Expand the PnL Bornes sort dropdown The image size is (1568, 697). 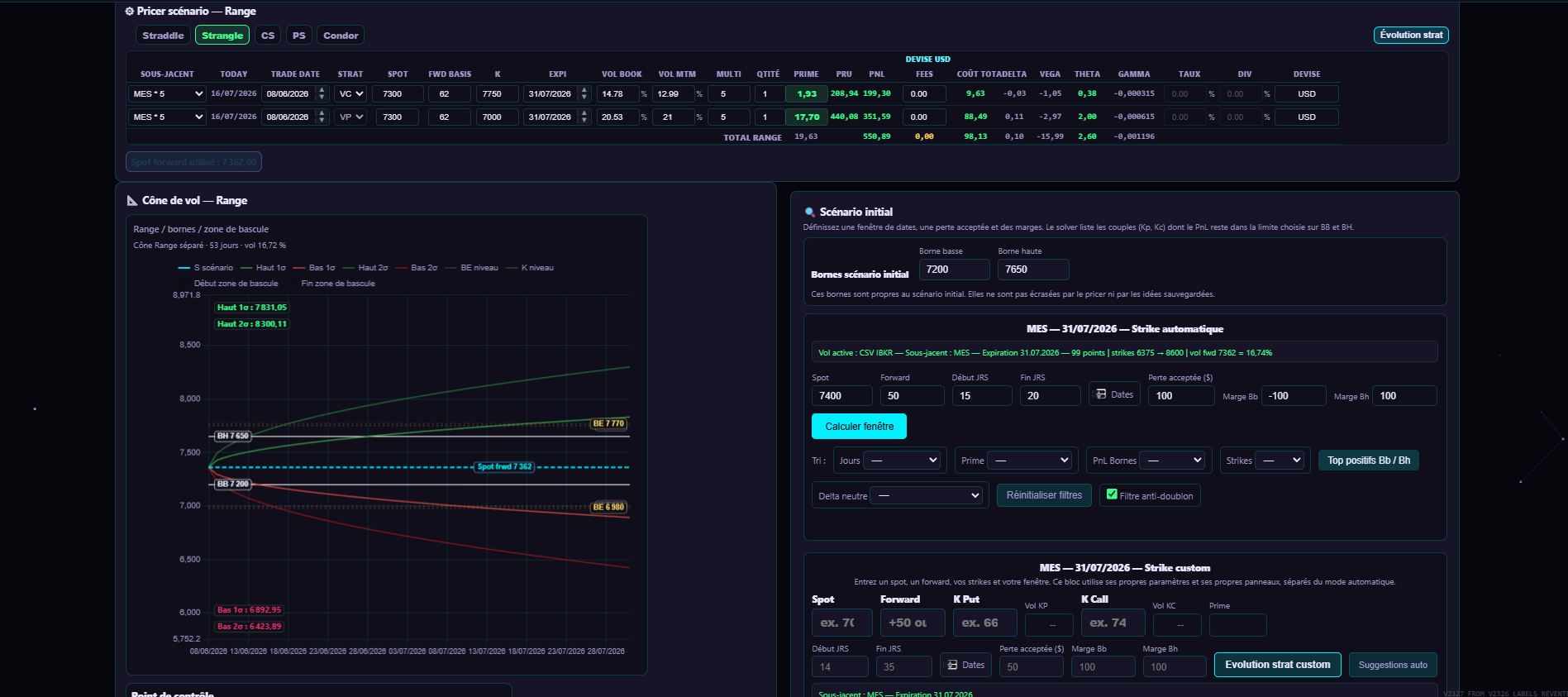[x=1172, y=461]
